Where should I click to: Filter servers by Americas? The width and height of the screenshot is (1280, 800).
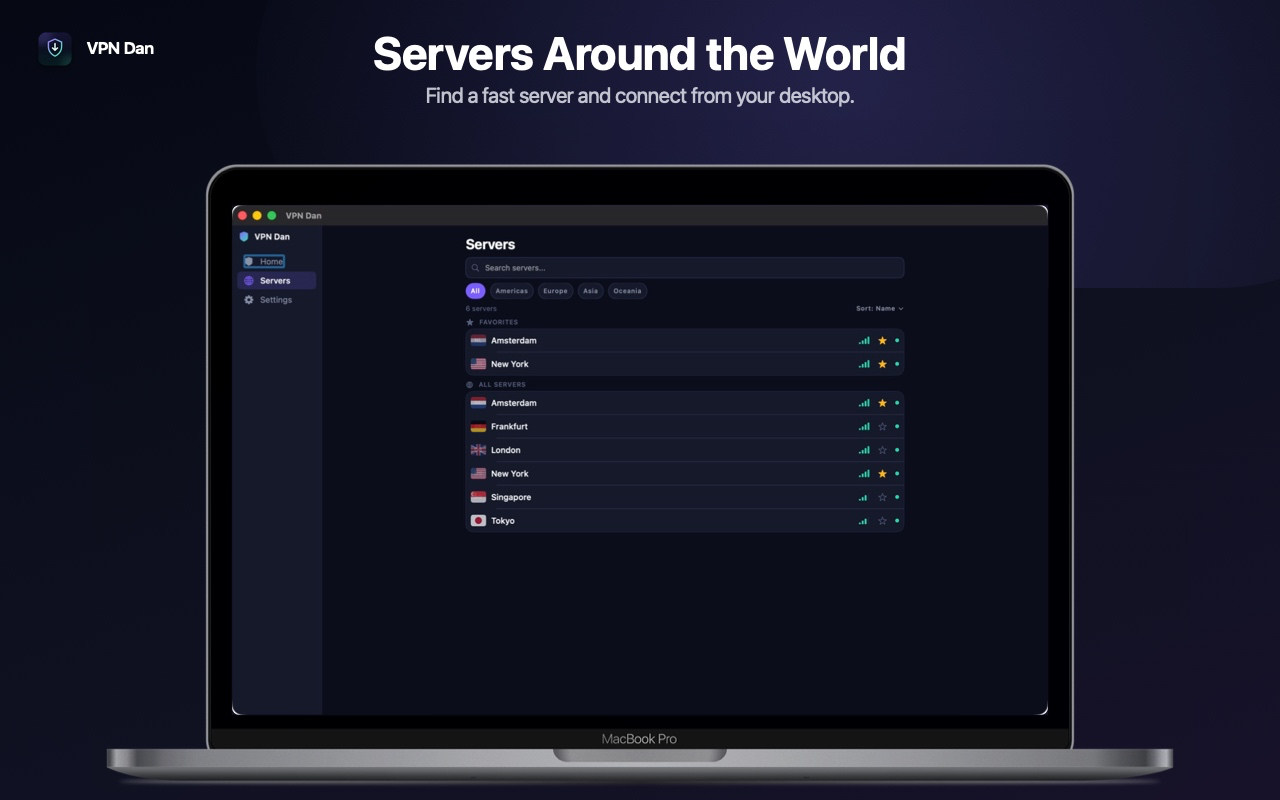512,291
